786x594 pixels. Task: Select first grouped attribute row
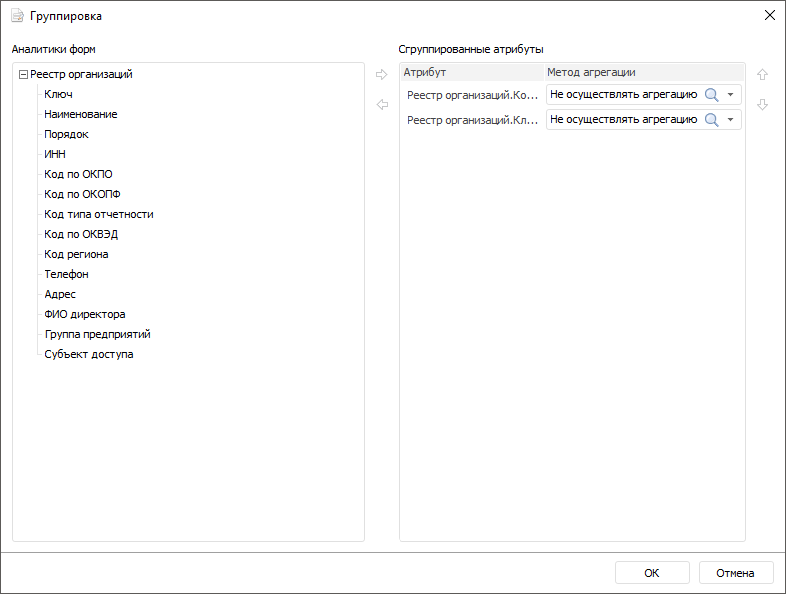click(472, 95)
